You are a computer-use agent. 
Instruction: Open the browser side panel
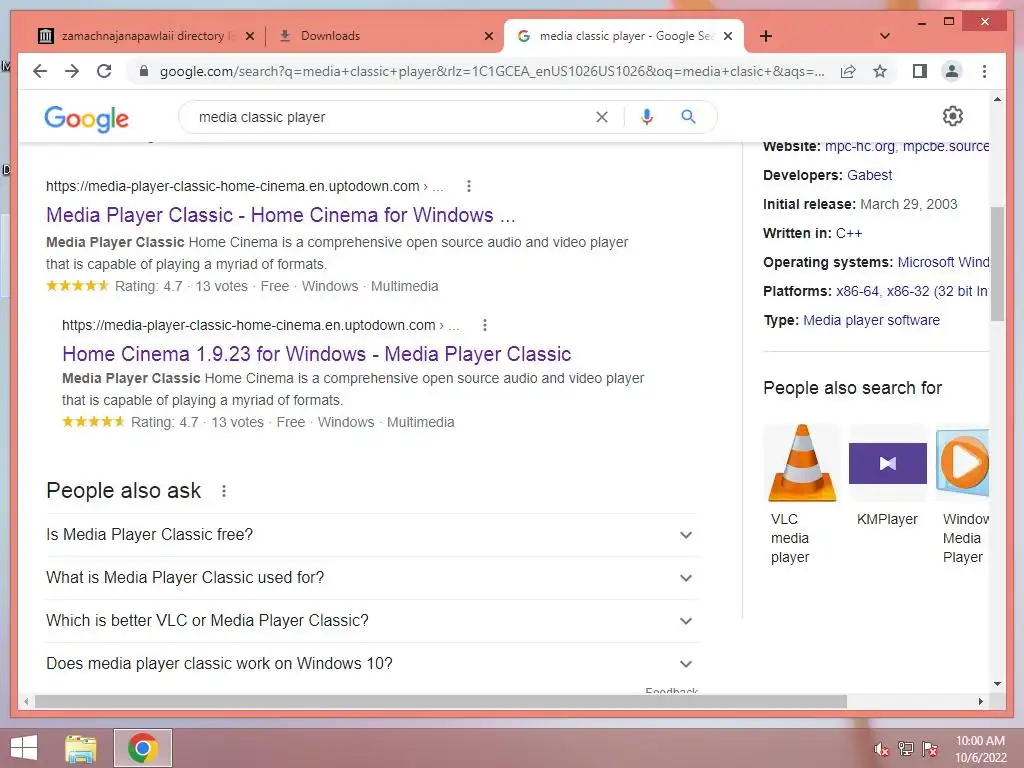(x=920, y=71)
